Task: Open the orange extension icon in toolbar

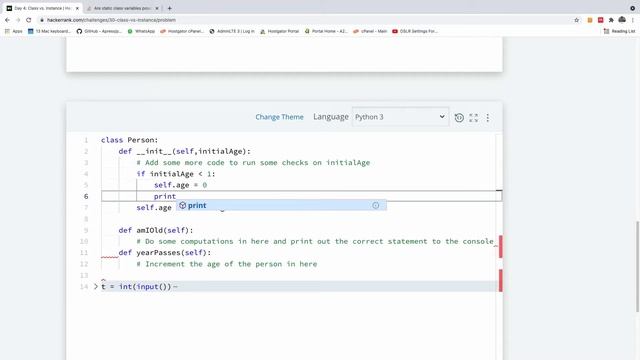Action: pyautogui.click(x=590, y=20)
